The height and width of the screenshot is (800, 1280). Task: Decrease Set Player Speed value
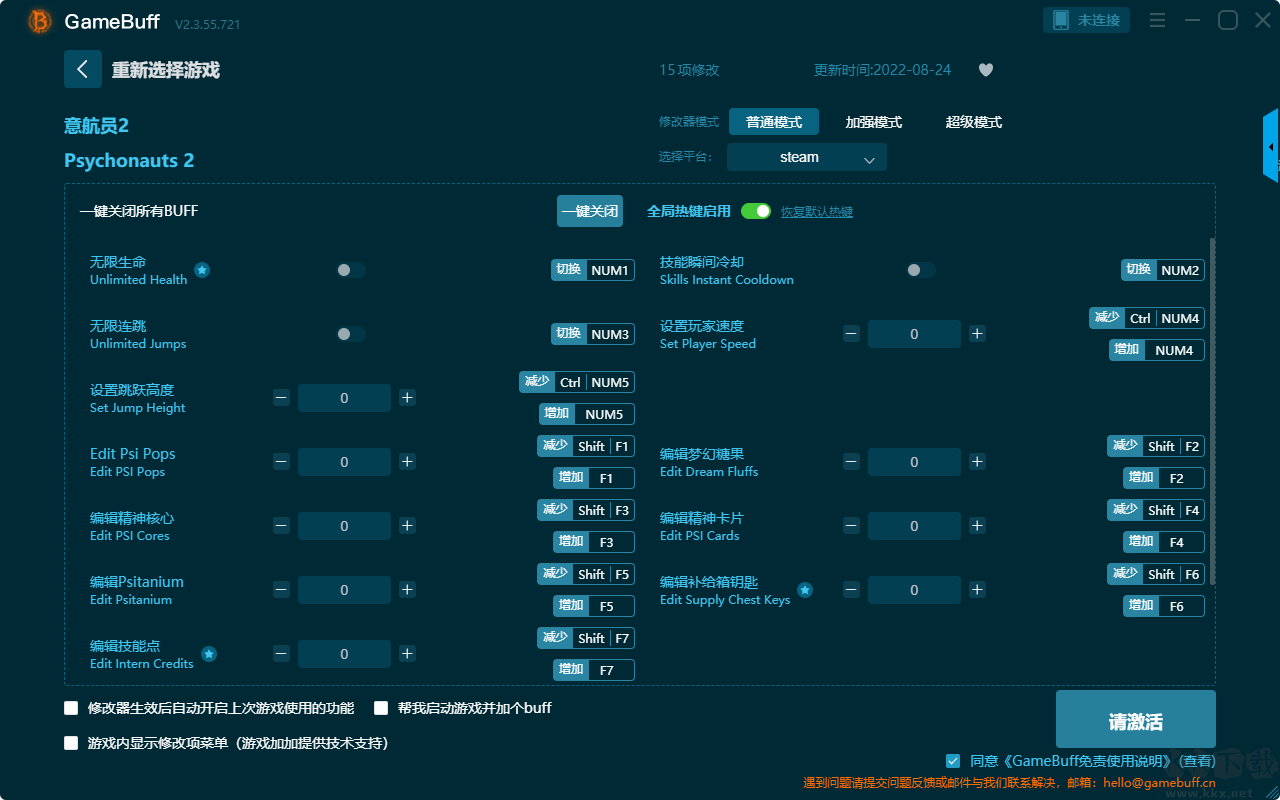click(851, 334)
